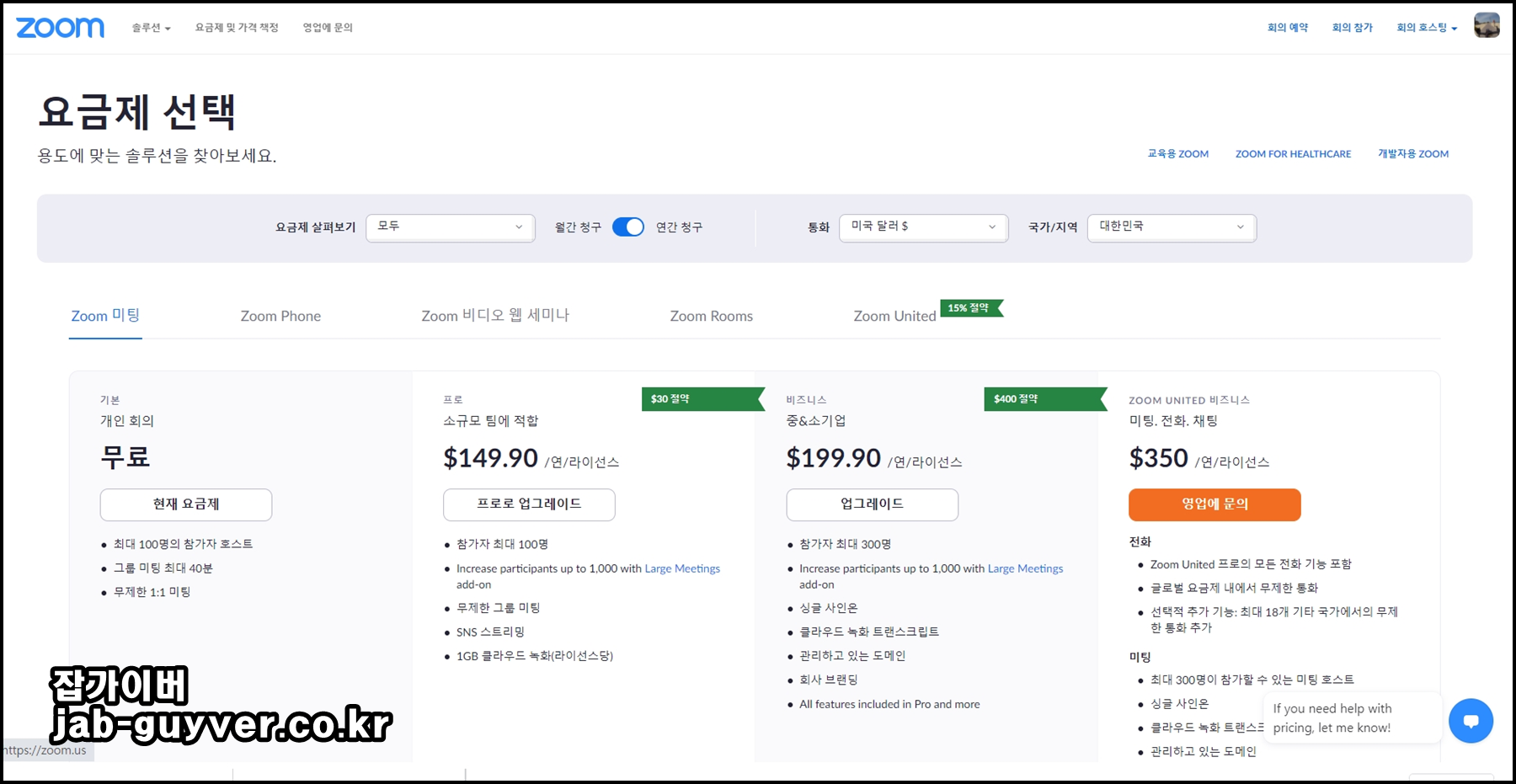Click the help pricing chat message
Image resolution: width=1516 pixels, height=784 pixels.
pos(1352,718)
